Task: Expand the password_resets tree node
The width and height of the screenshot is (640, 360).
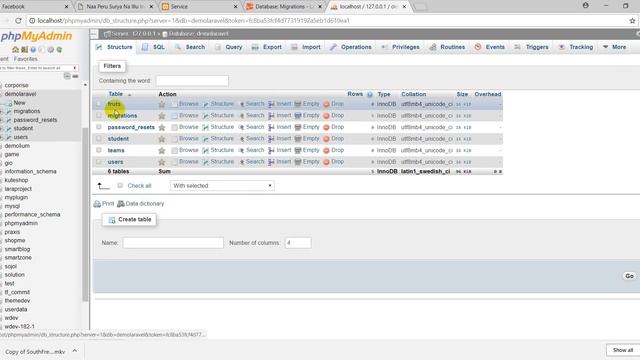Action: (2, 120)
